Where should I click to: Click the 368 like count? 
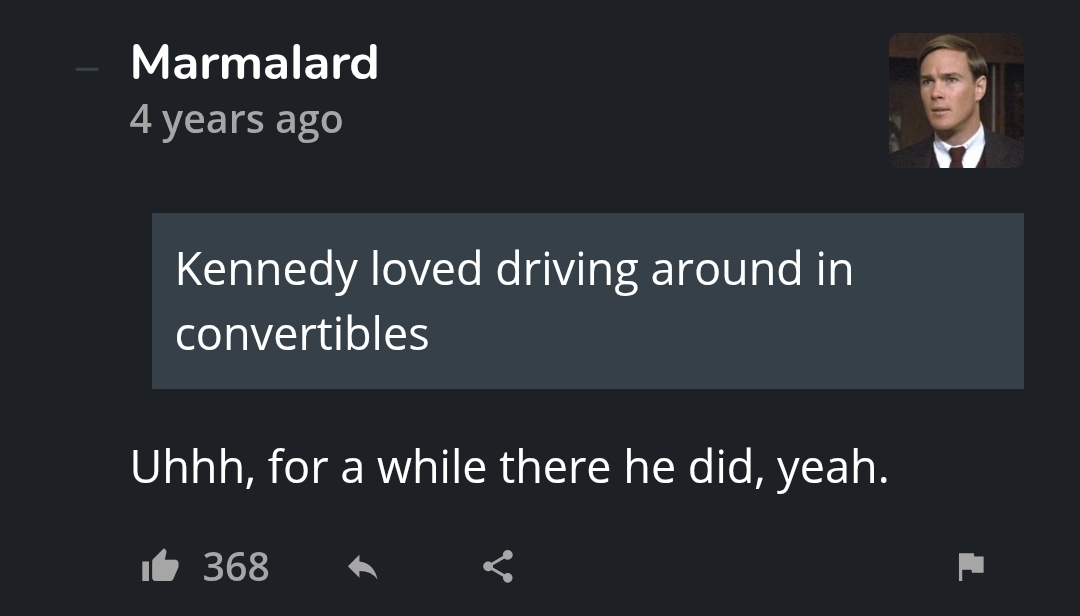tap(236, 567)
